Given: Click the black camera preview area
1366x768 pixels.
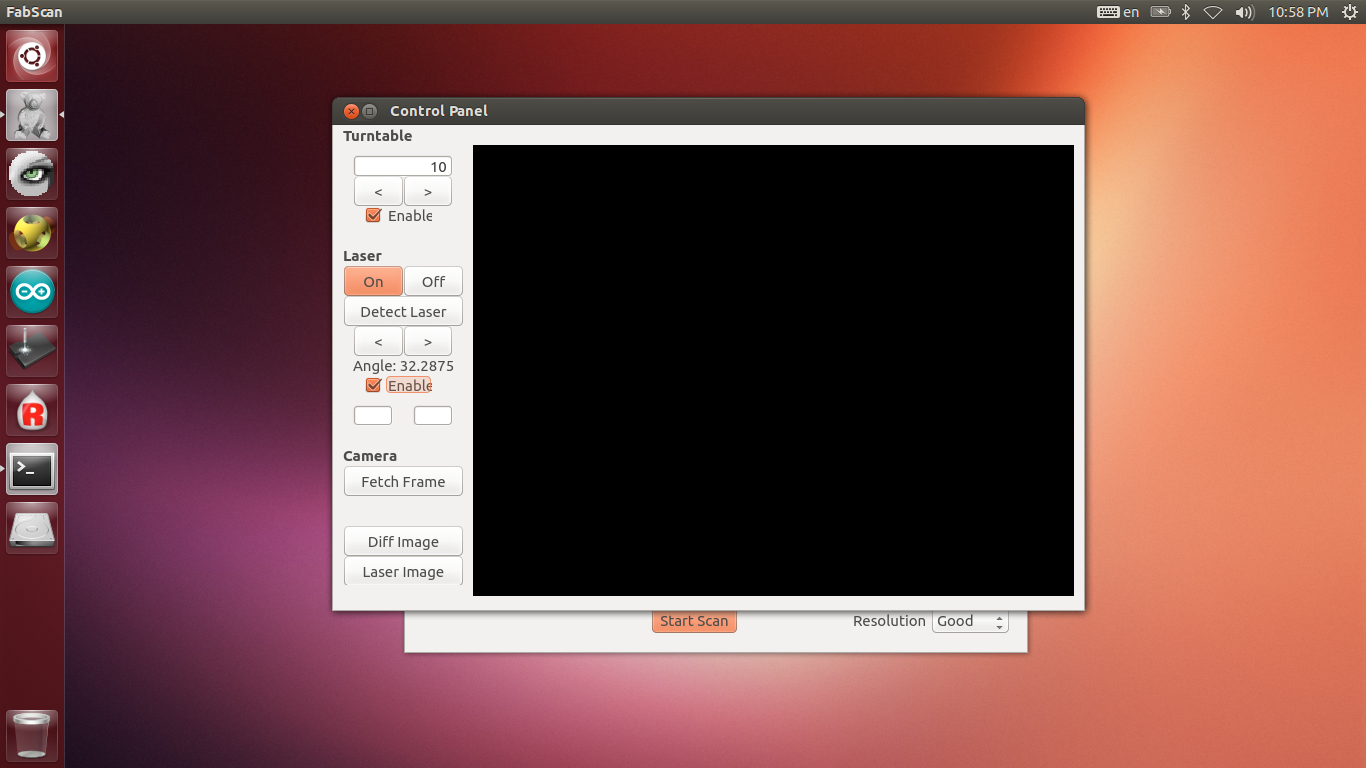Looking at the screenshot, I should tap(773, 370).
